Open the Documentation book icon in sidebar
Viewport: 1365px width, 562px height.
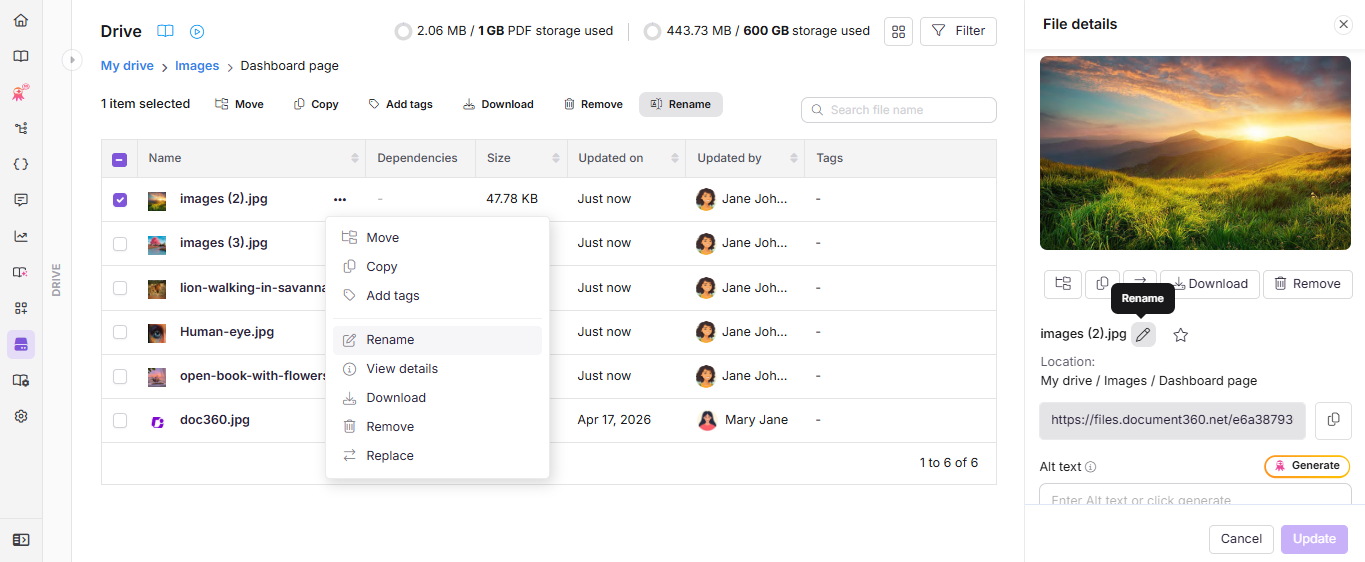[20, 56]
